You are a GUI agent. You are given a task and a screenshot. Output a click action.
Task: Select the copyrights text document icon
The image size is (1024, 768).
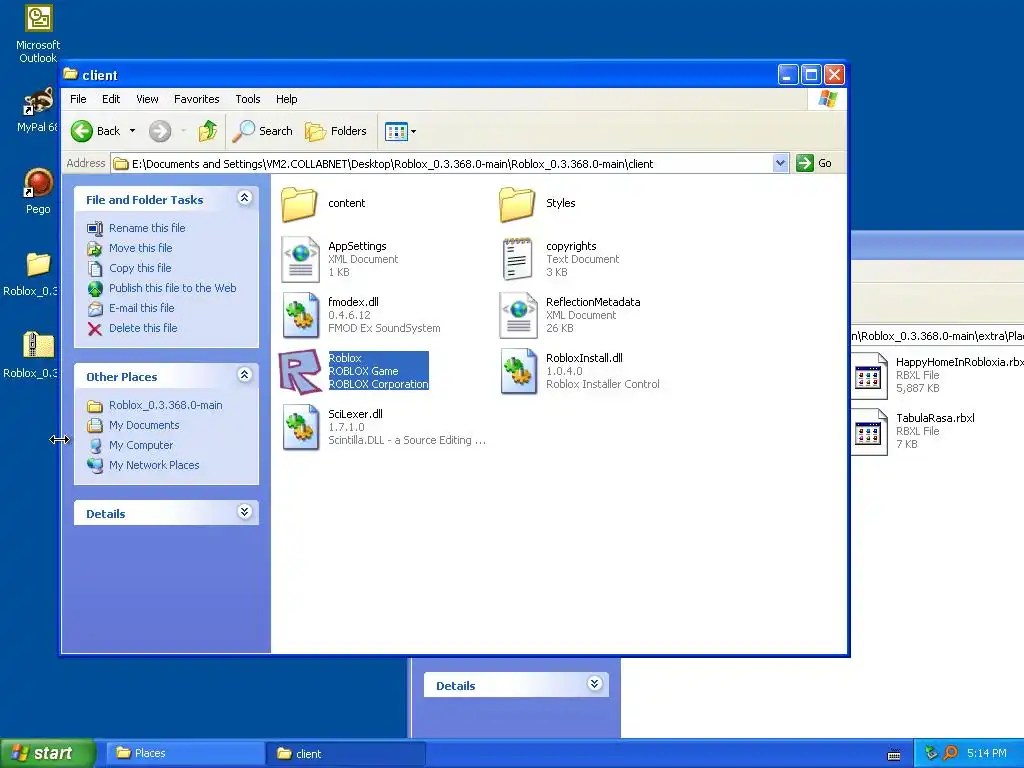[517, 259]
